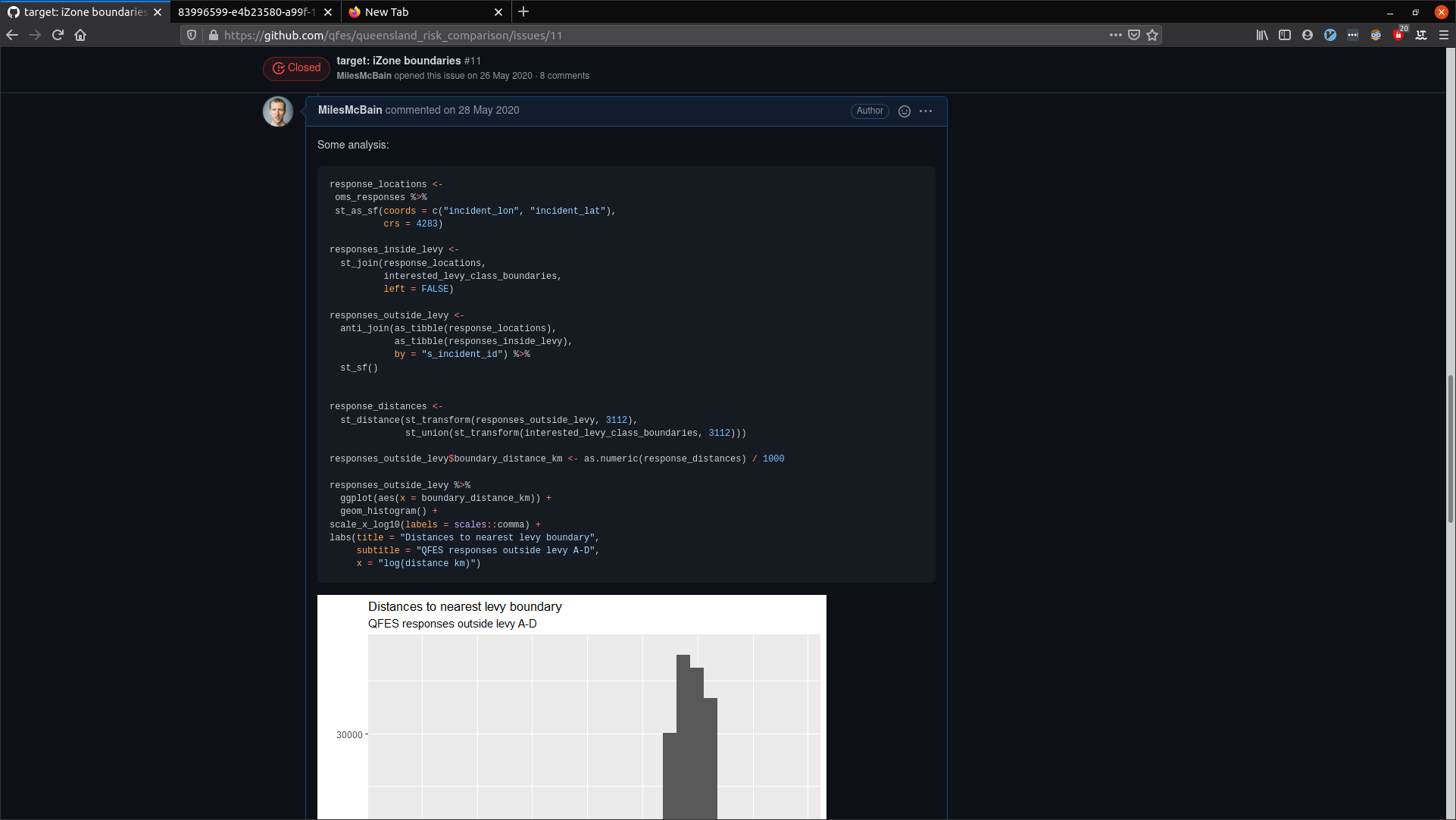
Task: Open the page actions three-dot menu in address bar
Action: 1116,35
